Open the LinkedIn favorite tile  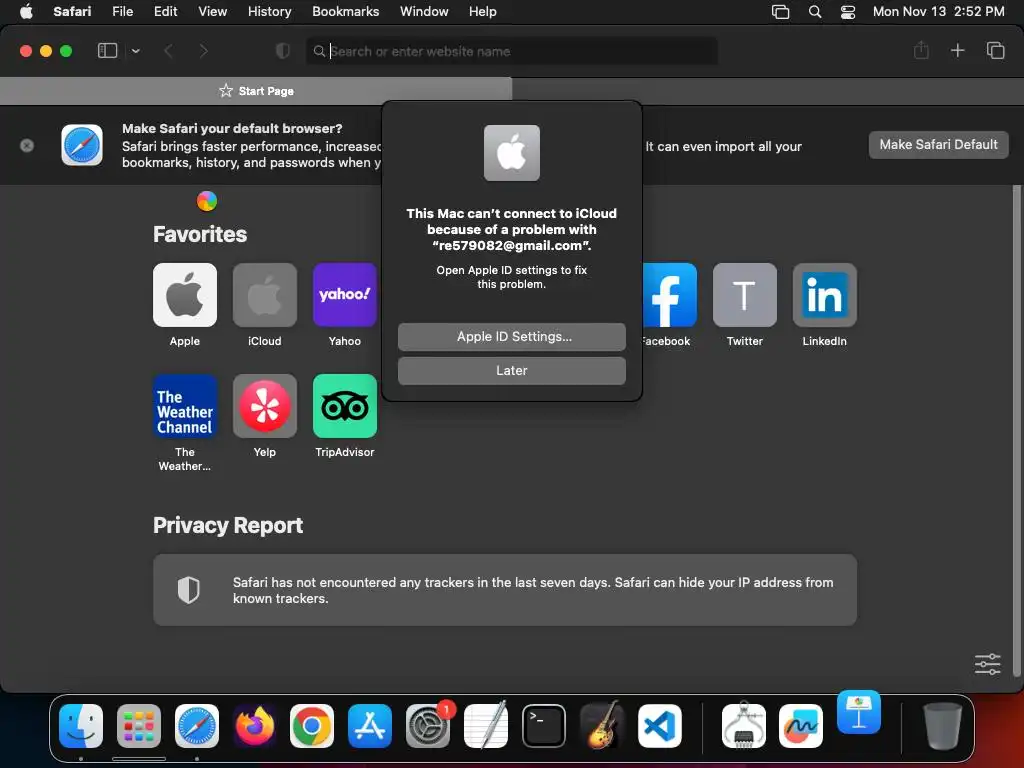825,295
